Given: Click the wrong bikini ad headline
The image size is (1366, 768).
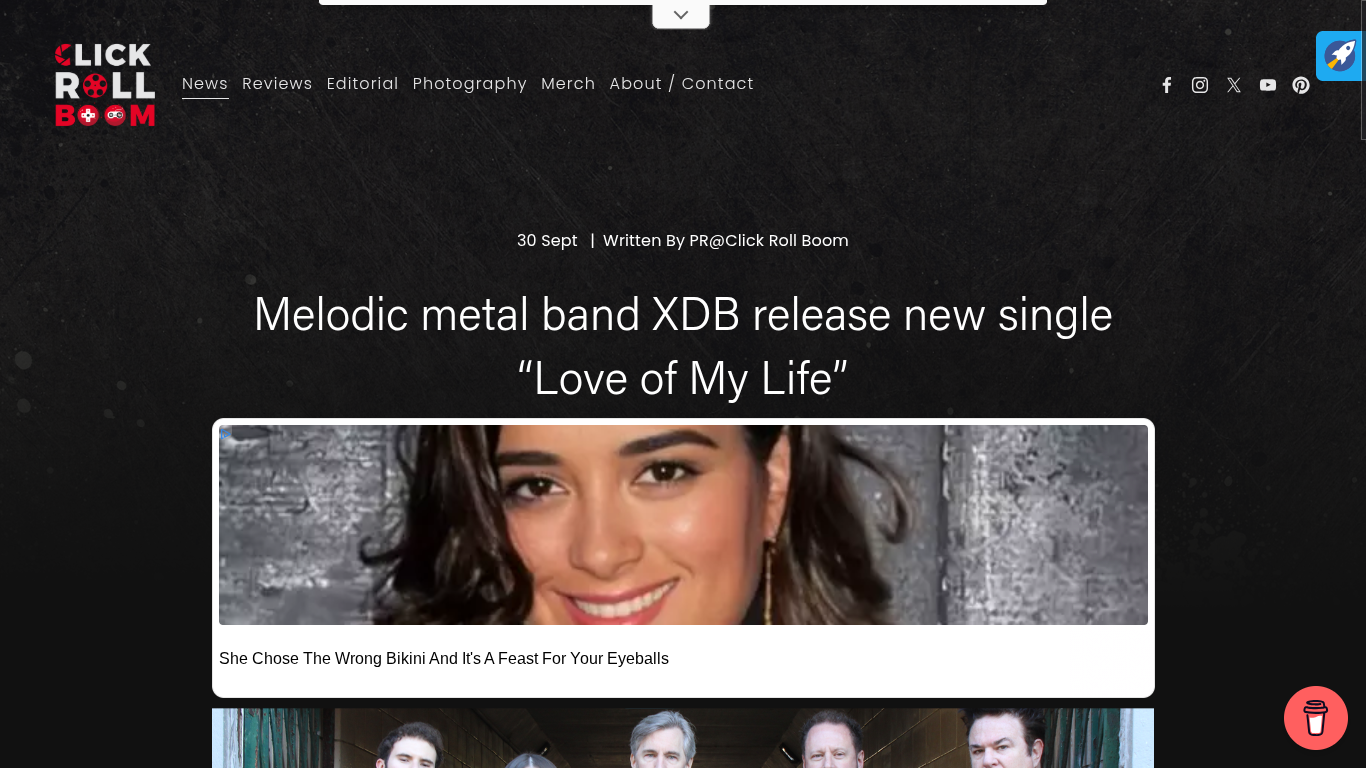Looking at the screenshot, I should pyautogui.click(x=444, y=658).
